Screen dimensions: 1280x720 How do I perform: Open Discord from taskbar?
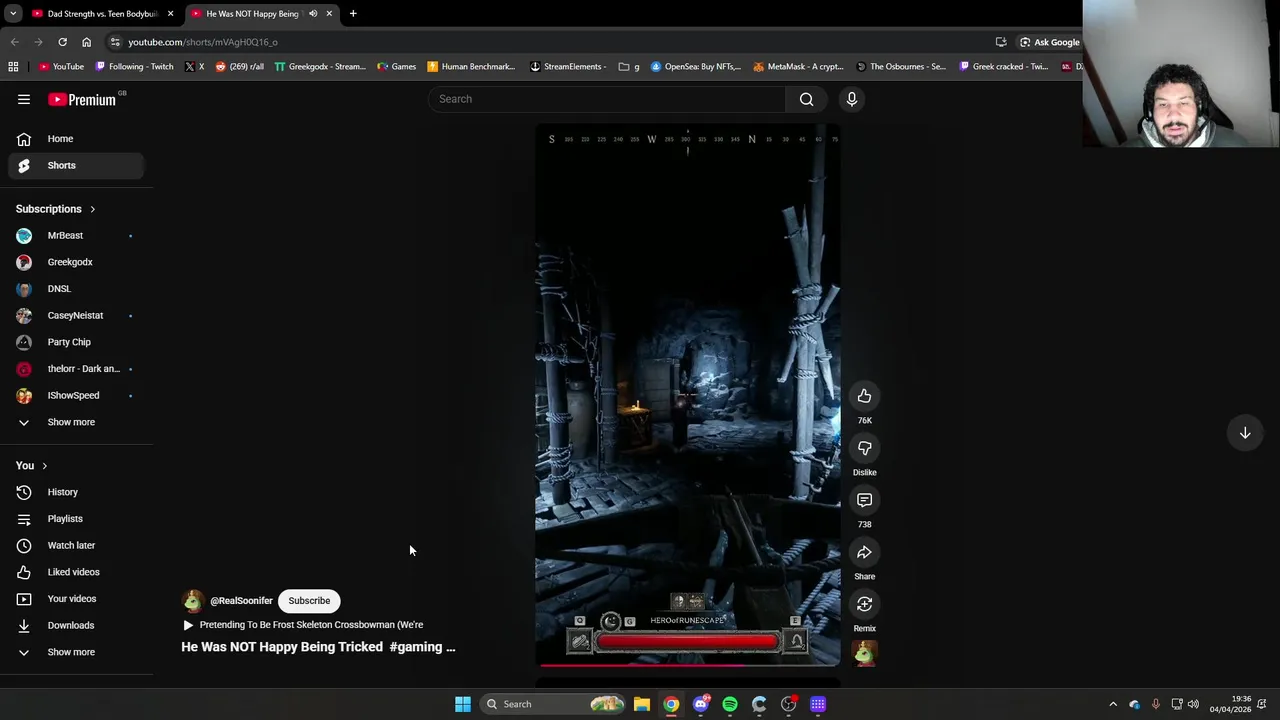(x=701, y=704)
